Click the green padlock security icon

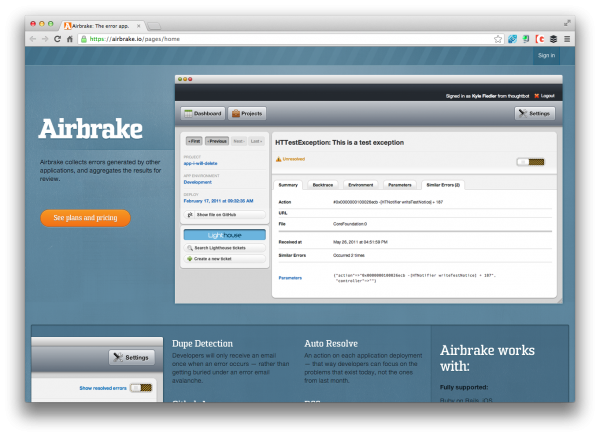click(84, 39)
